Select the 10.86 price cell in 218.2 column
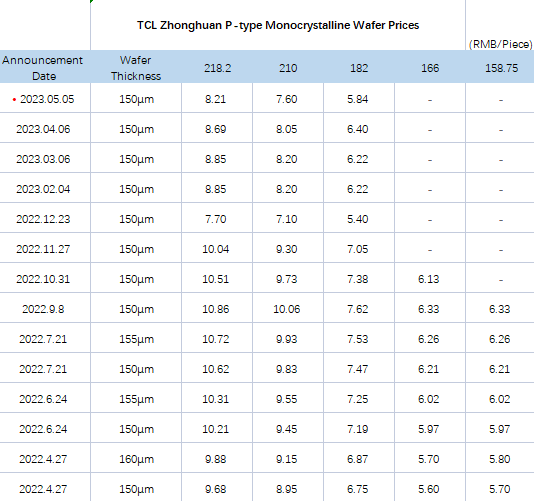The height and width of the screenshot is (501, 534). [x=217, y=309]
